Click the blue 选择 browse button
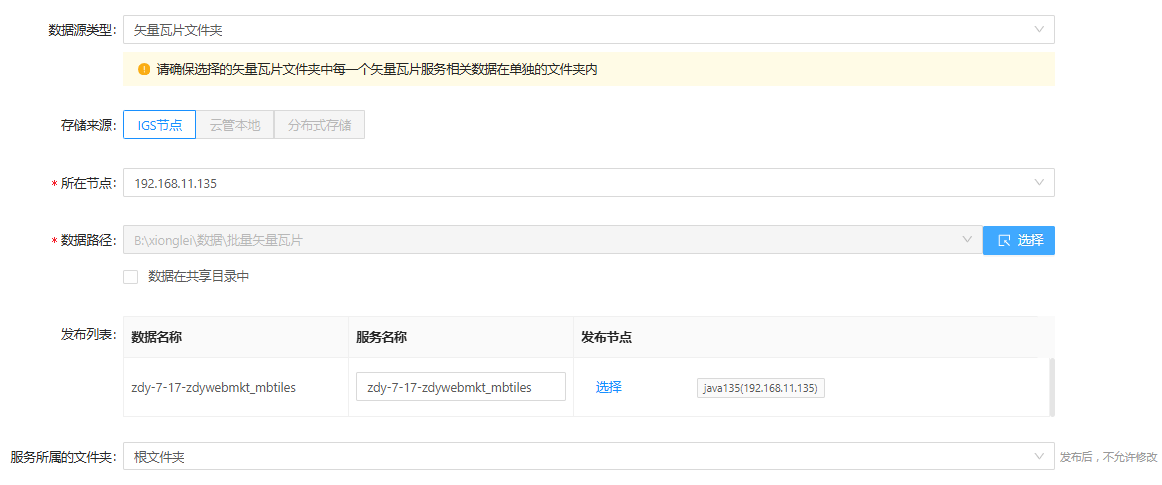 (1019, 240)
